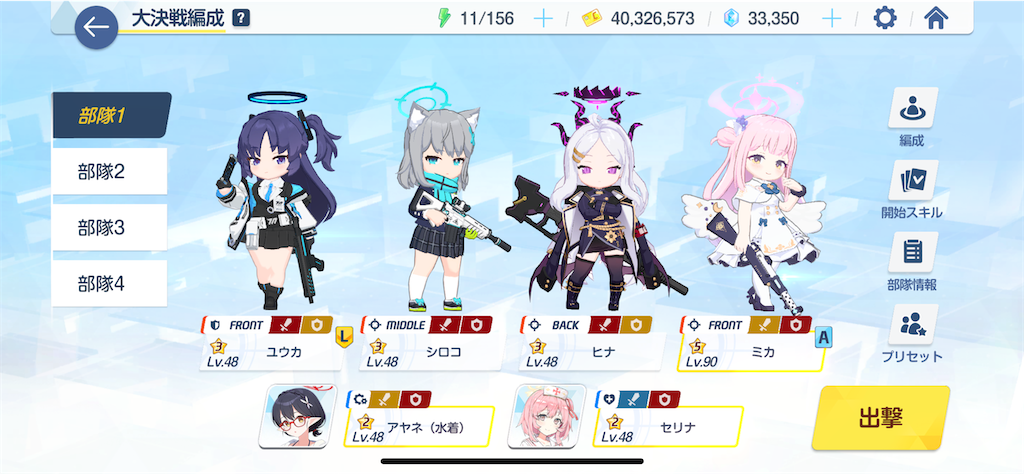Tap the yellow 出撃 sortie button
Viewport: 1024px width, 474px height.
tap(881, 418)
